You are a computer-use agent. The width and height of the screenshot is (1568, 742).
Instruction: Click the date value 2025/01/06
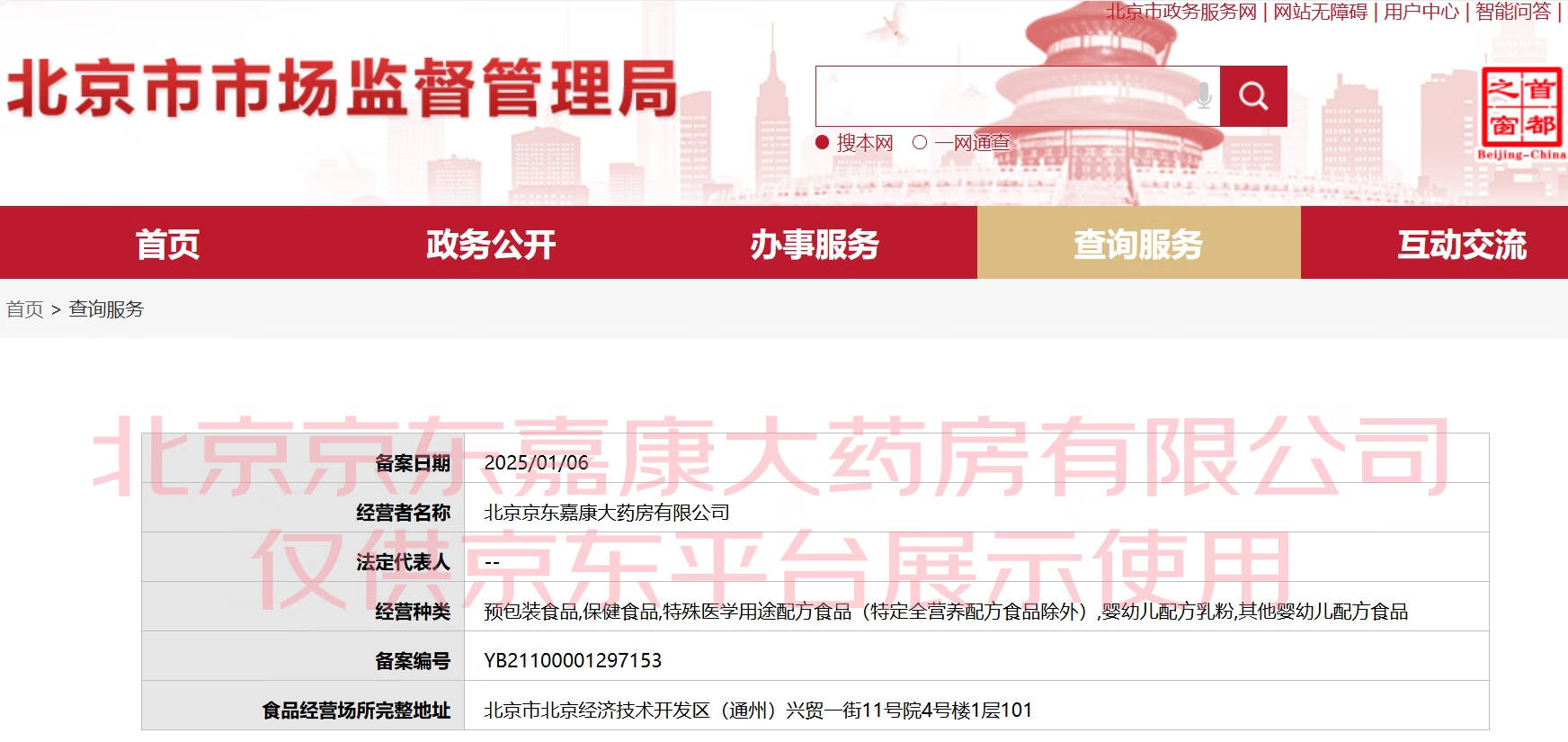[x=536, y=462]
